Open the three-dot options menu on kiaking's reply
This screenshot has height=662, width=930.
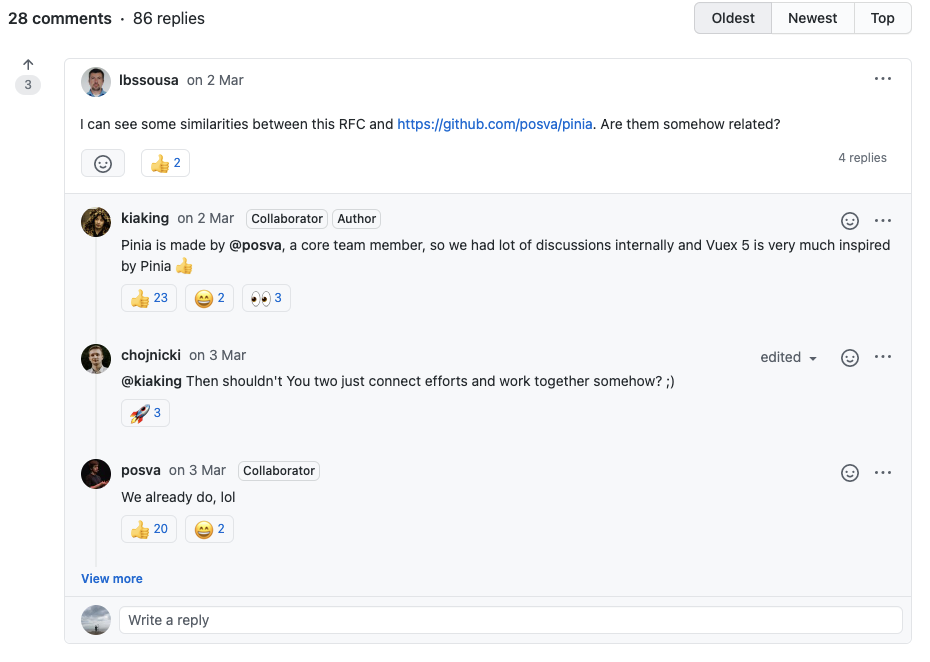tap(882, 220)
